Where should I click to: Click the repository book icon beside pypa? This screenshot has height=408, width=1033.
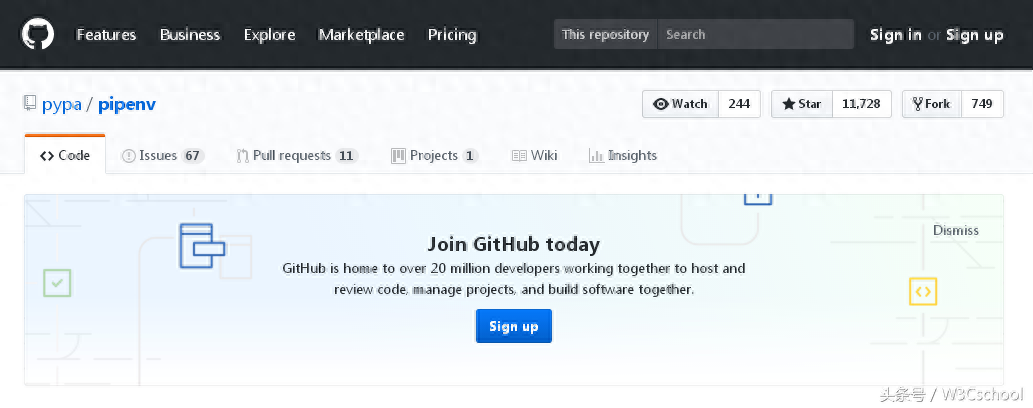click(x=31, y=104)
